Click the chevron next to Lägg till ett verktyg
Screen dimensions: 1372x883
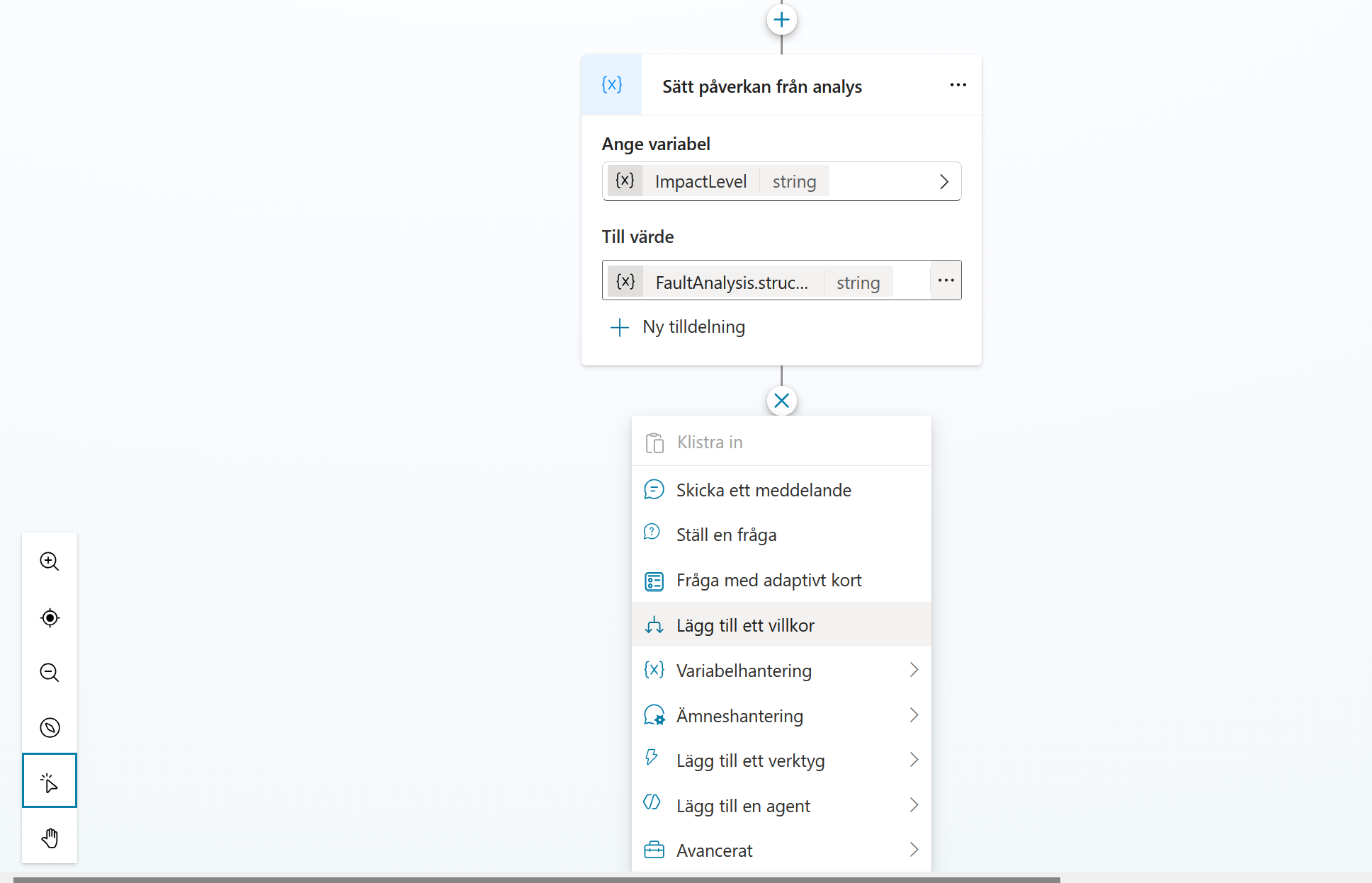[x=914, y=760]
